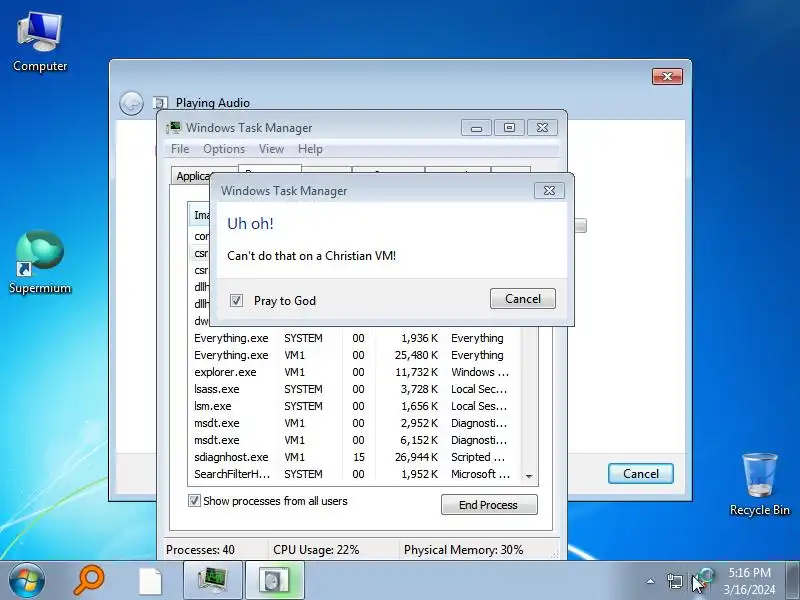Cancel the Uh oh! dialog
Image resolution: width=800 pixels, height=600 pixels.
coord(522,298)
